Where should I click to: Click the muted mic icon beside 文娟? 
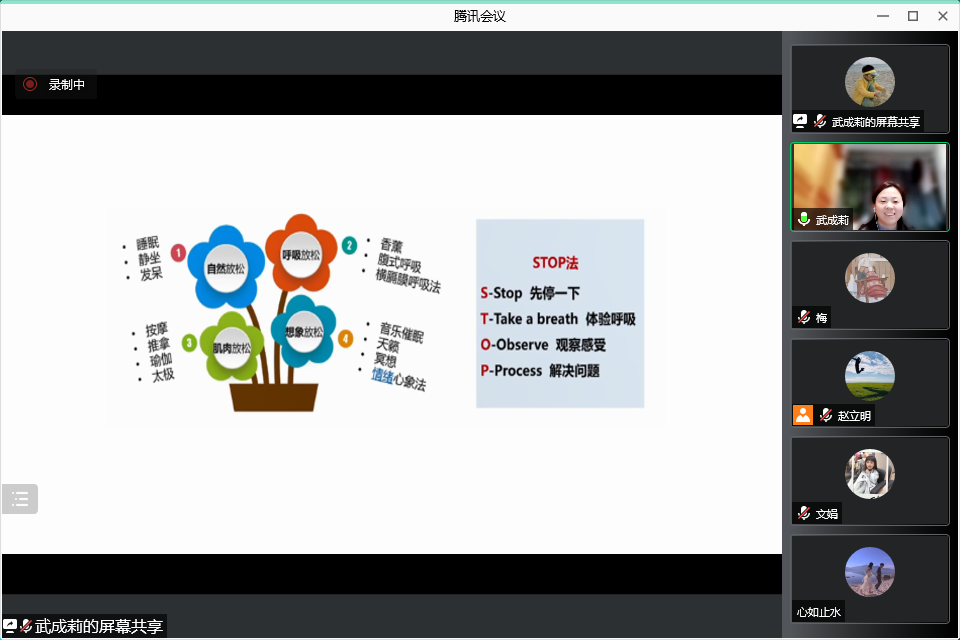pos(803,513)
